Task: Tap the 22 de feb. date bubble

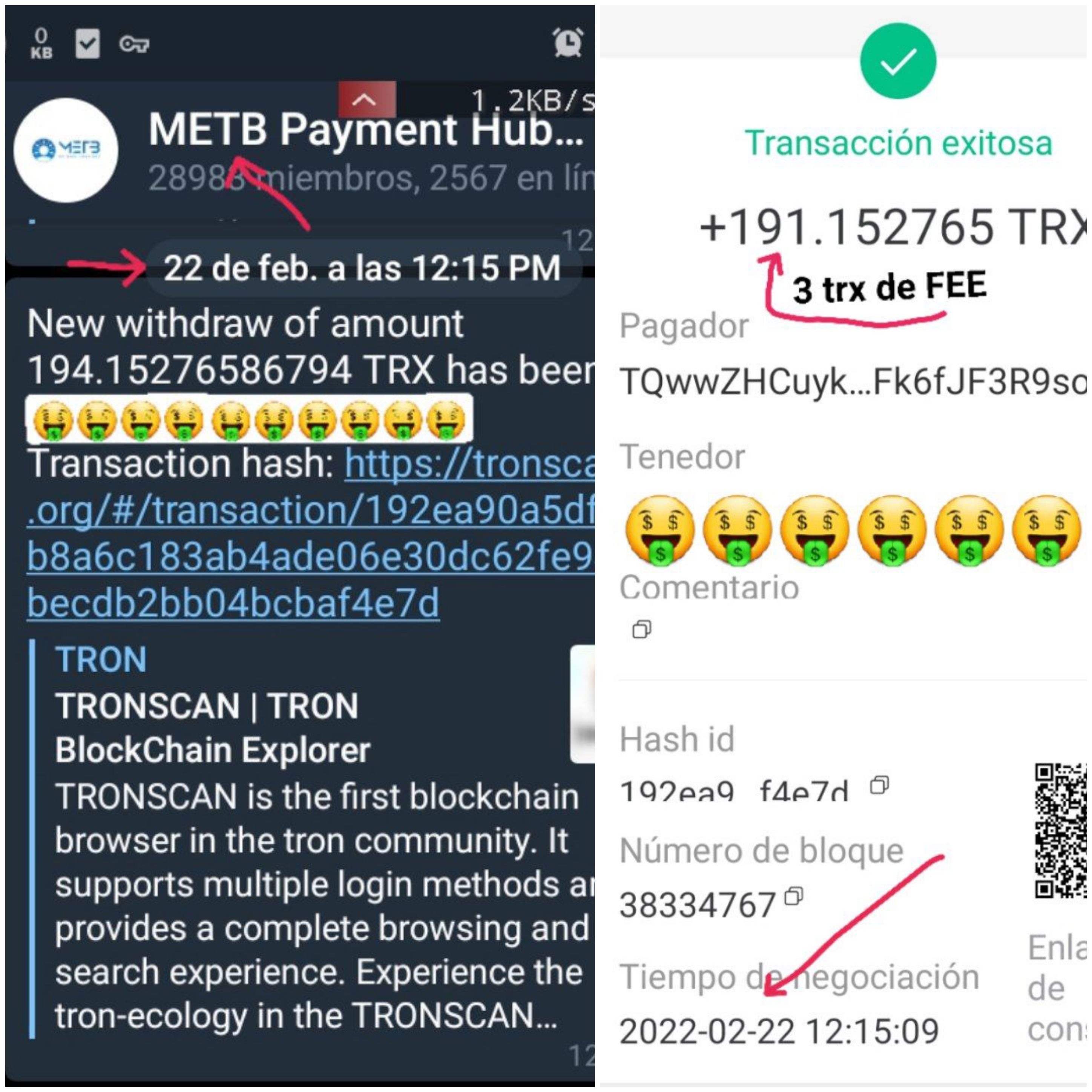Action: (363, 268)
